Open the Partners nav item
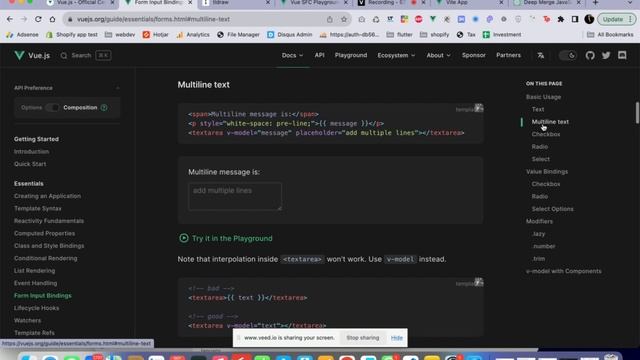The height and width of the screenshot is (360, 640). pos(508,55)
